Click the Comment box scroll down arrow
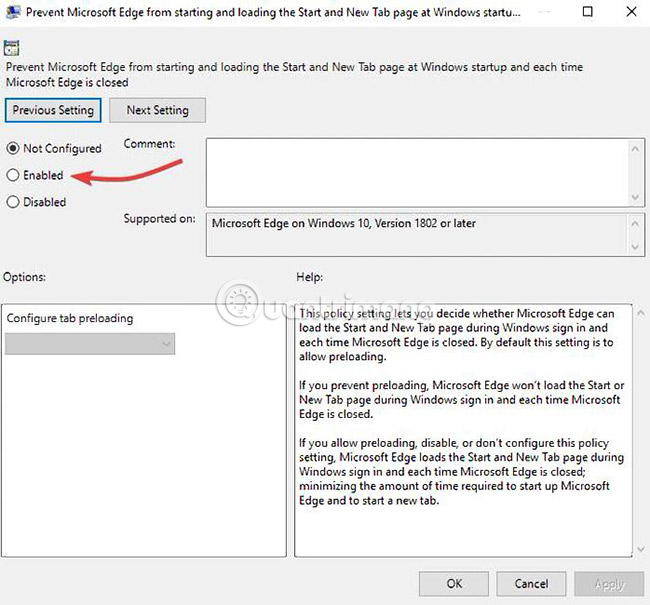 coord(635,197)
